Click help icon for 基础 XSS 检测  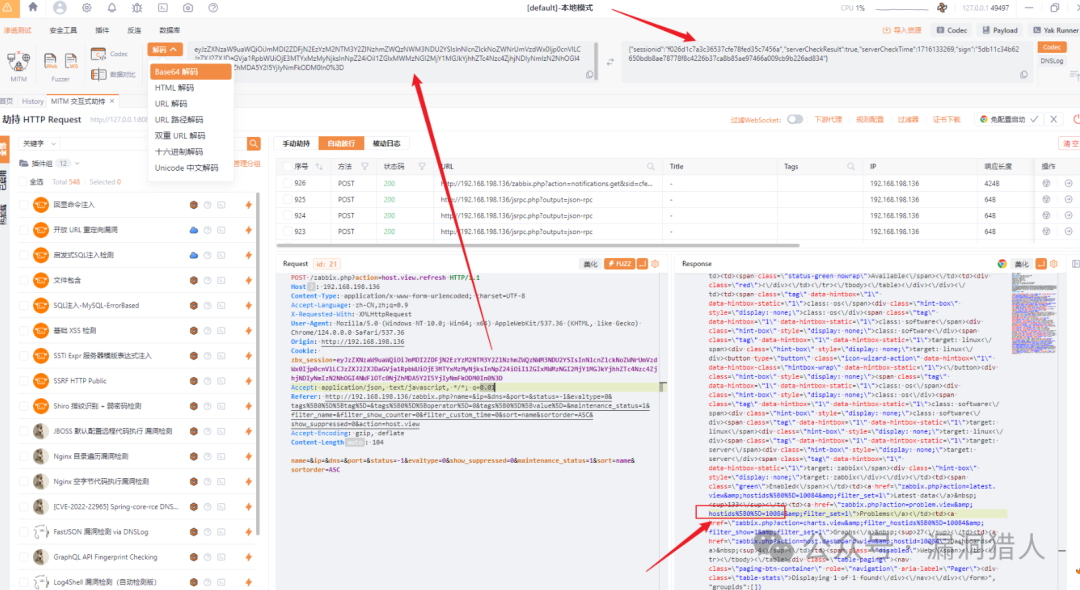(x=207, y=330)
